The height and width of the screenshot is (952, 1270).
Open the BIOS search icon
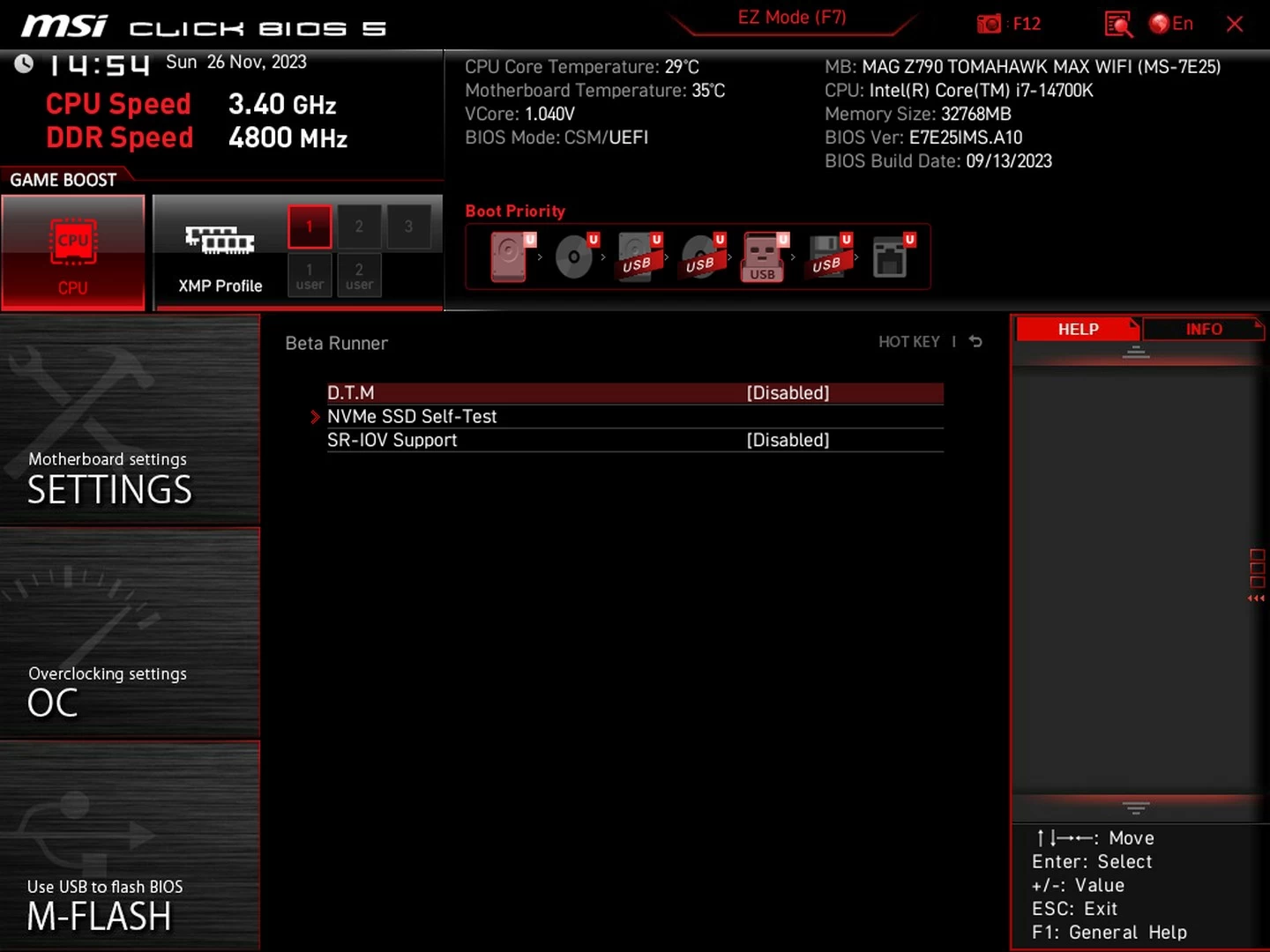click(1117, 24)
